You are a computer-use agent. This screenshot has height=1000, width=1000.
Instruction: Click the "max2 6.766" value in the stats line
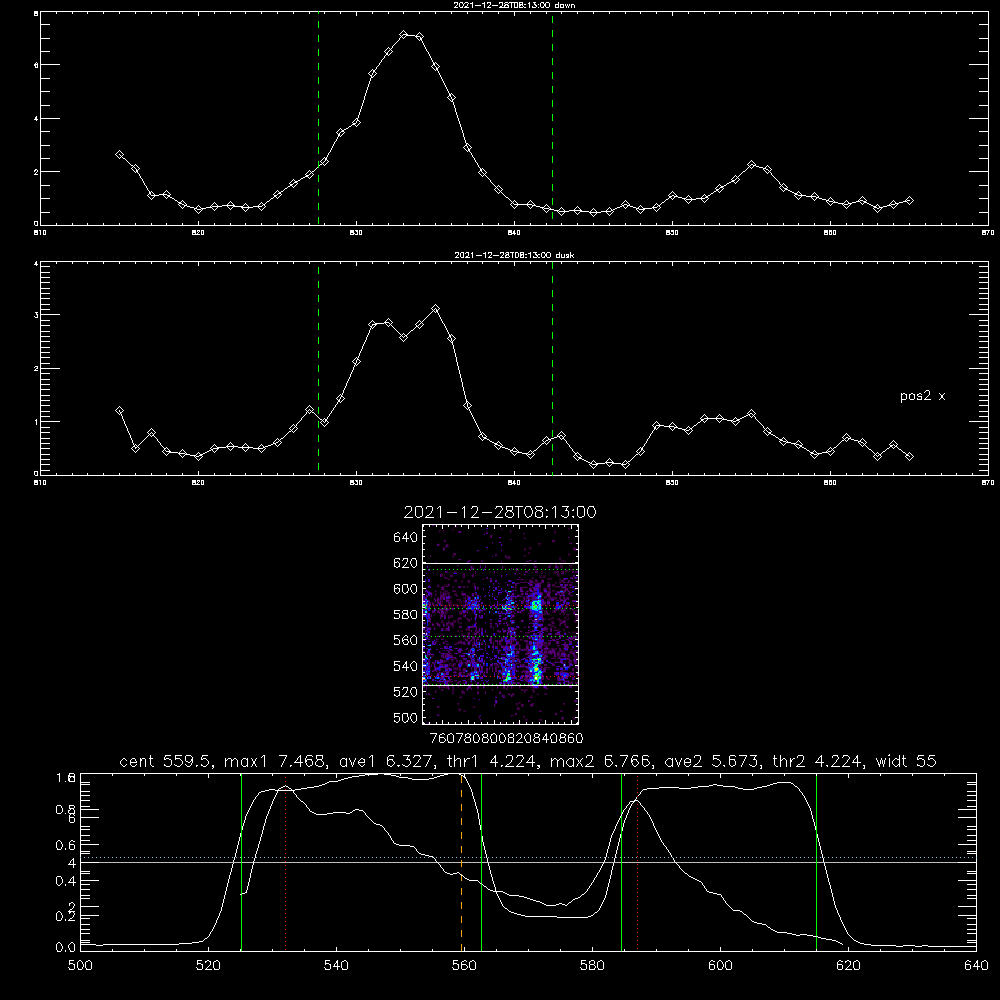tap(600, 761)
